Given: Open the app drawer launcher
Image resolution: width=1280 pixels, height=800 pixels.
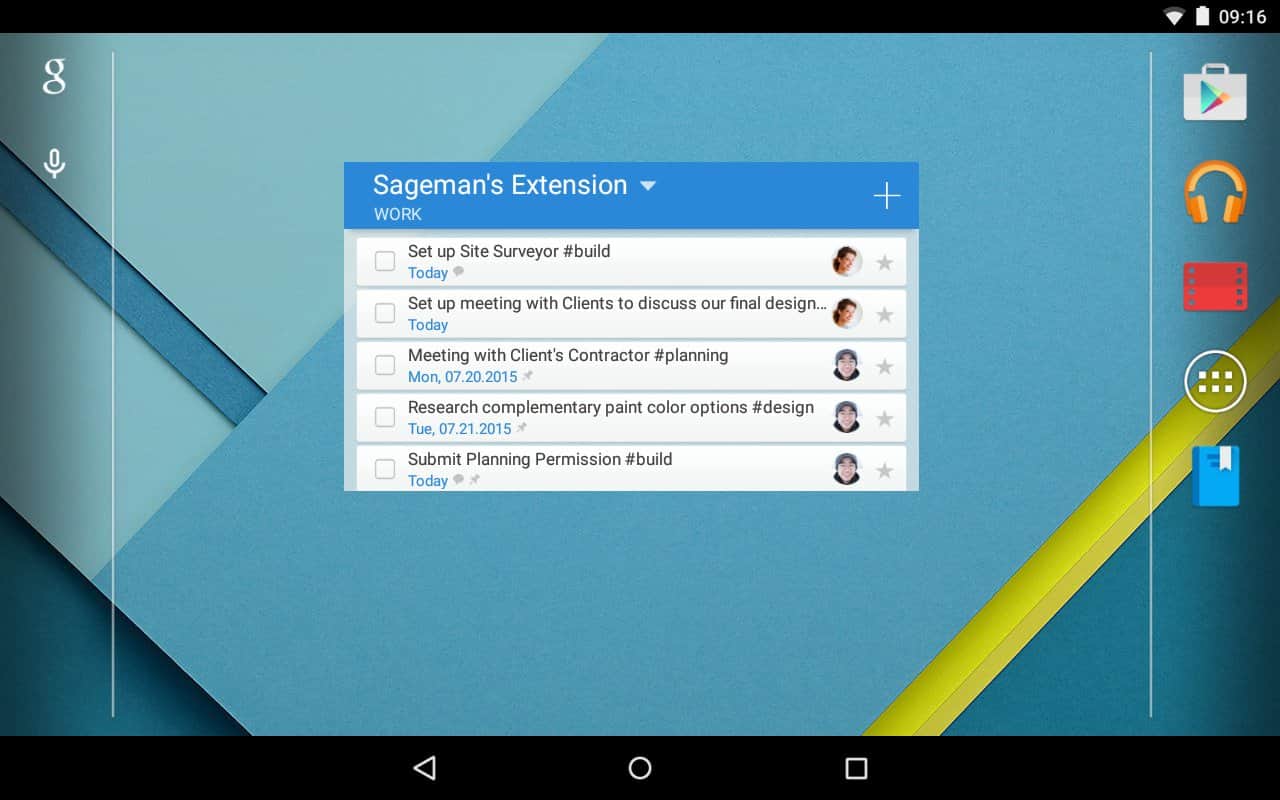Looking at the screenshot, I should 1215,381.
